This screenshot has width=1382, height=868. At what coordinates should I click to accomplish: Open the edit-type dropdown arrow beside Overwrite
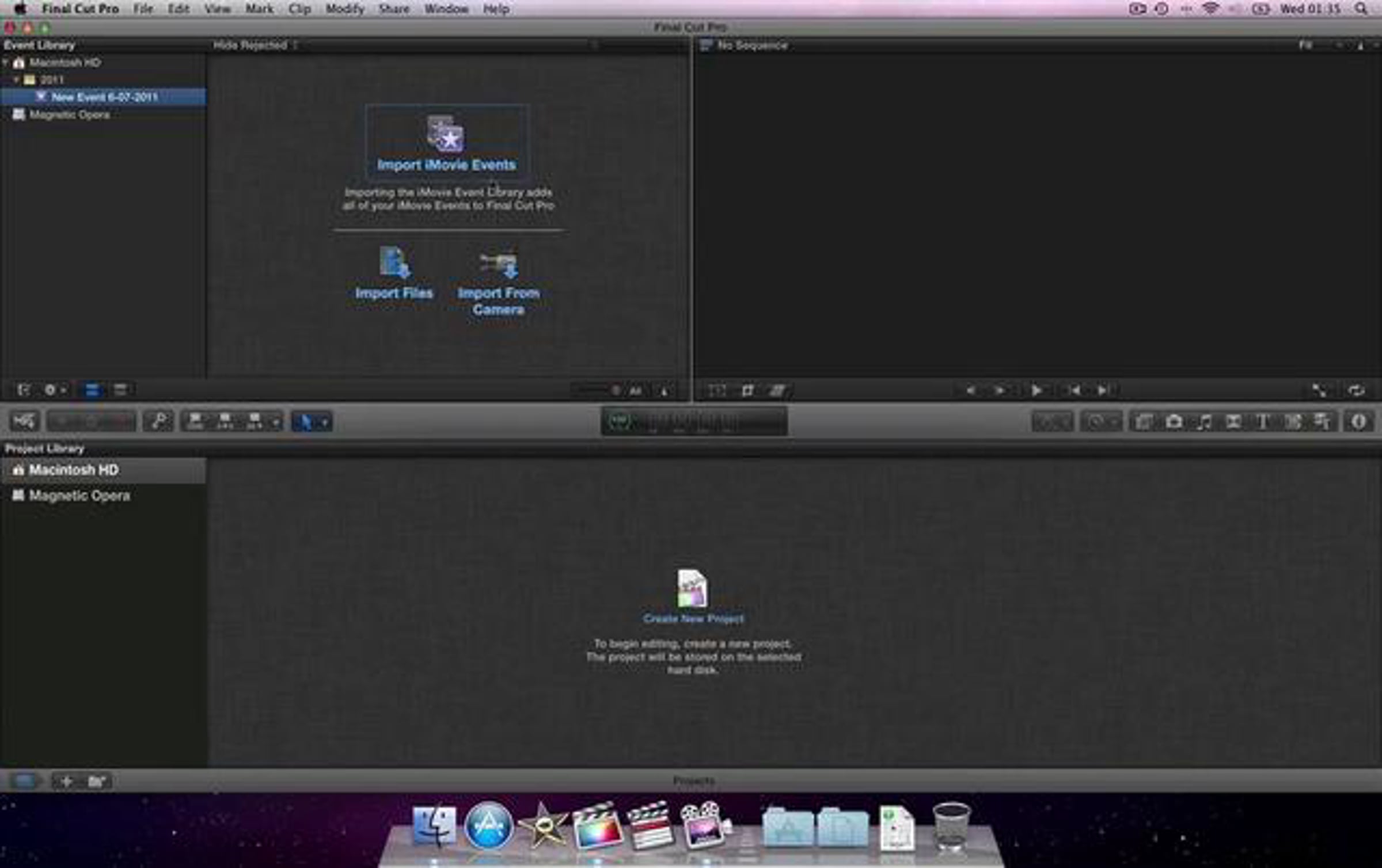coord(275,422)
